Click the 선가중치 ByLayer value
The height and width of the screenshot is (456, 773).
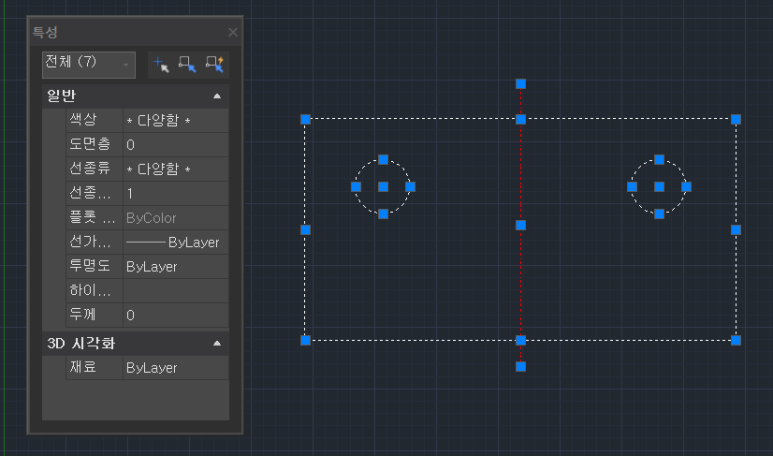pos(175,242)
